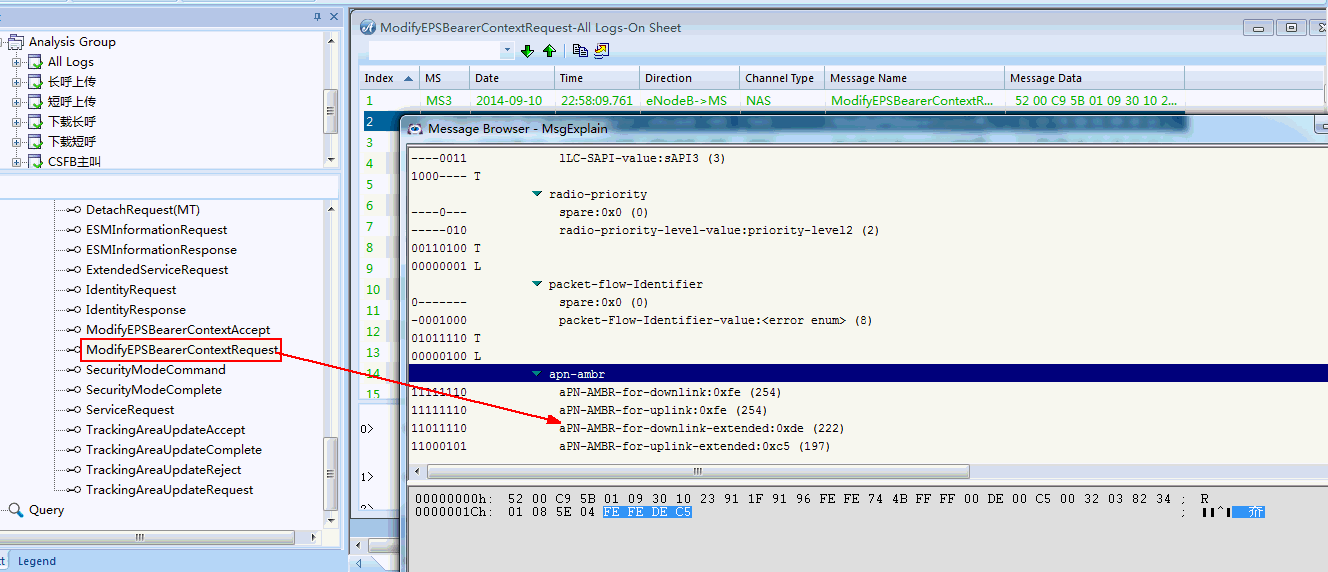
Task: Expand the CSFB主叫 tree node
Action: point(16,161)
